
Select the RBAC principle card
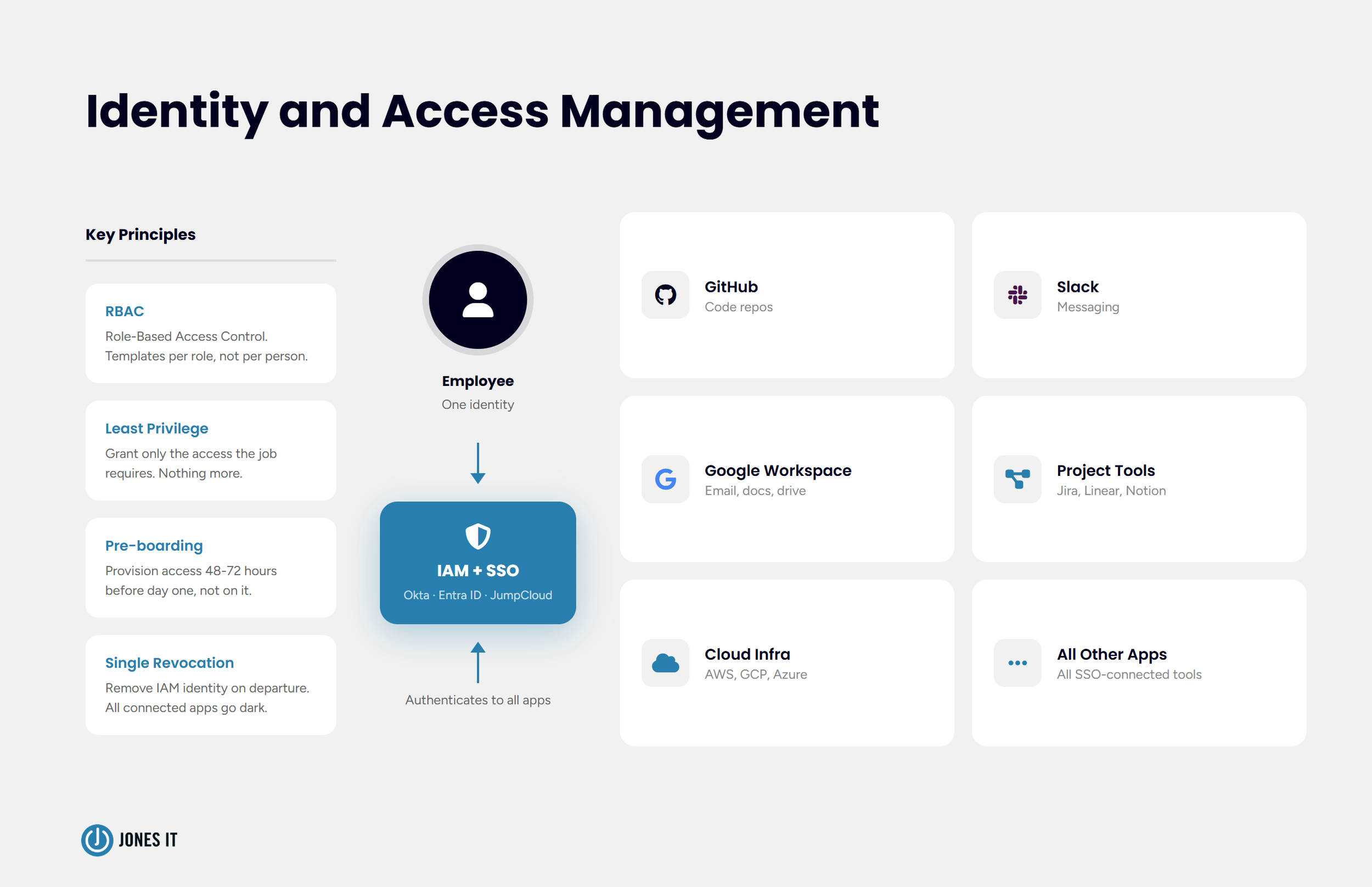pyautogui.click(x=211, y=333)
